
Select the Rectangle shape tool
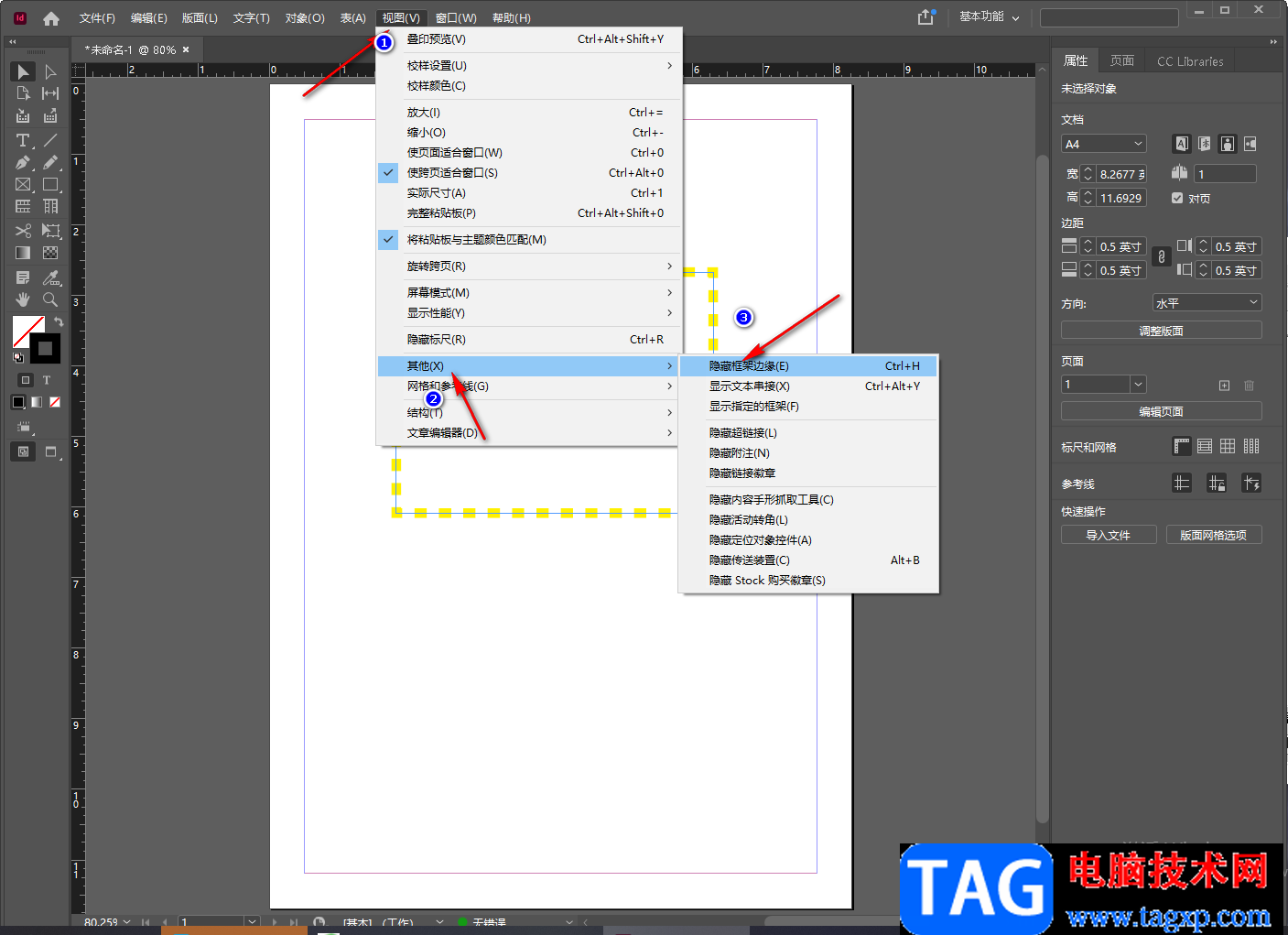pos(50,184)
